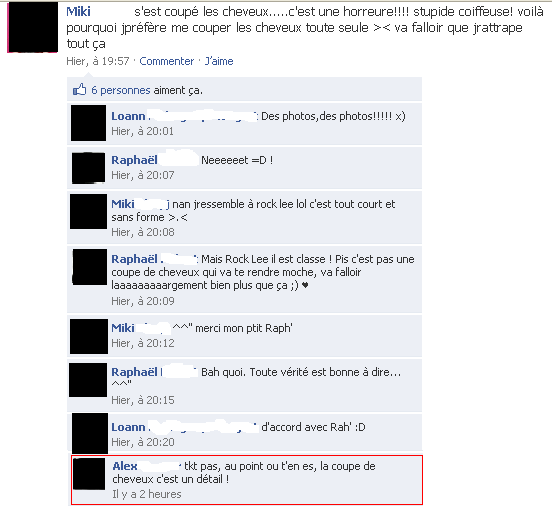This screenshot has height=508, width=552.
Task: Click the post author's blacked-out profile picture
Action: point(33,27)
